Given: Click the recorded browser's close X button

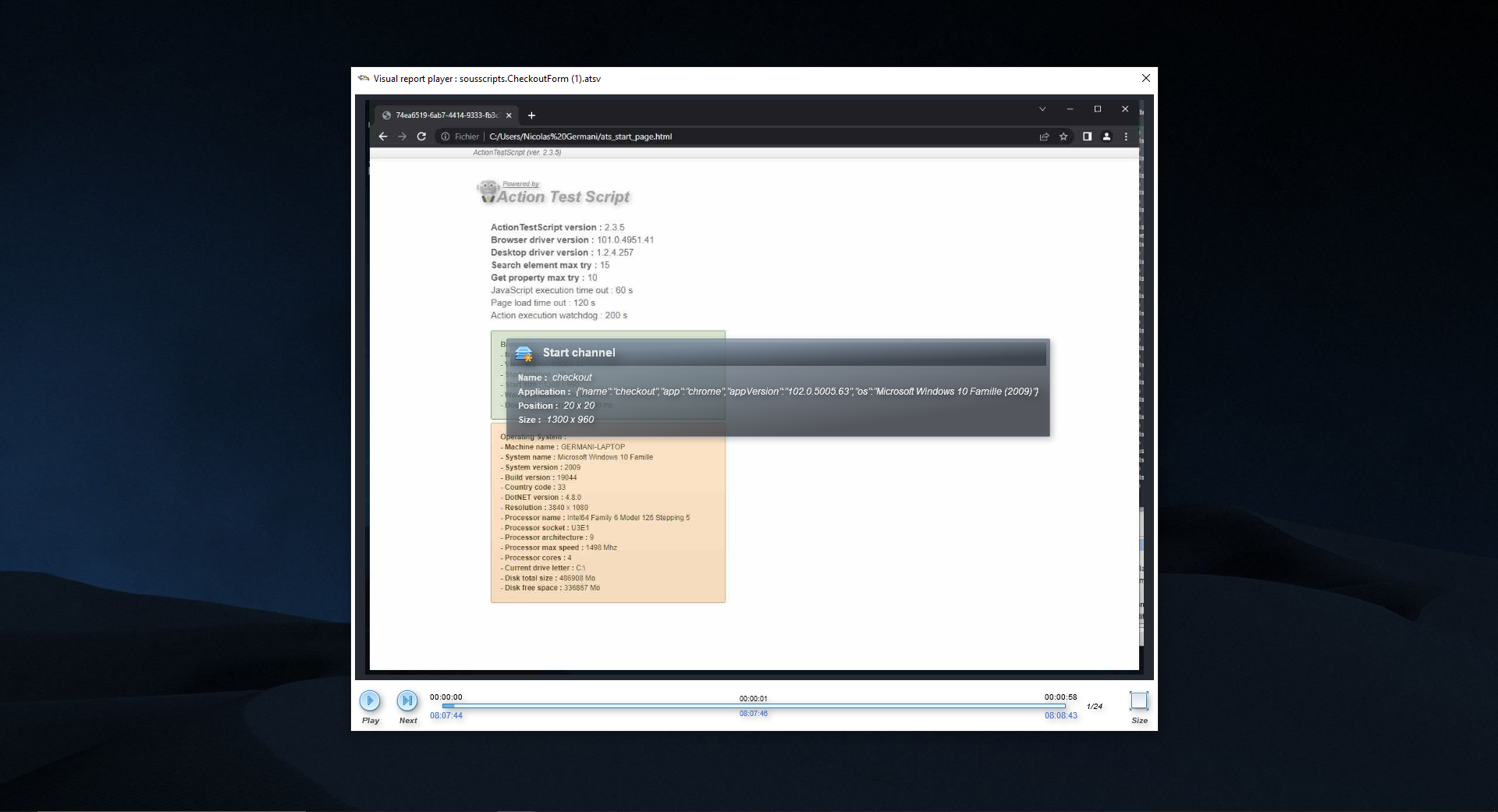Looking at the screenshot, I should [1125, 109].
